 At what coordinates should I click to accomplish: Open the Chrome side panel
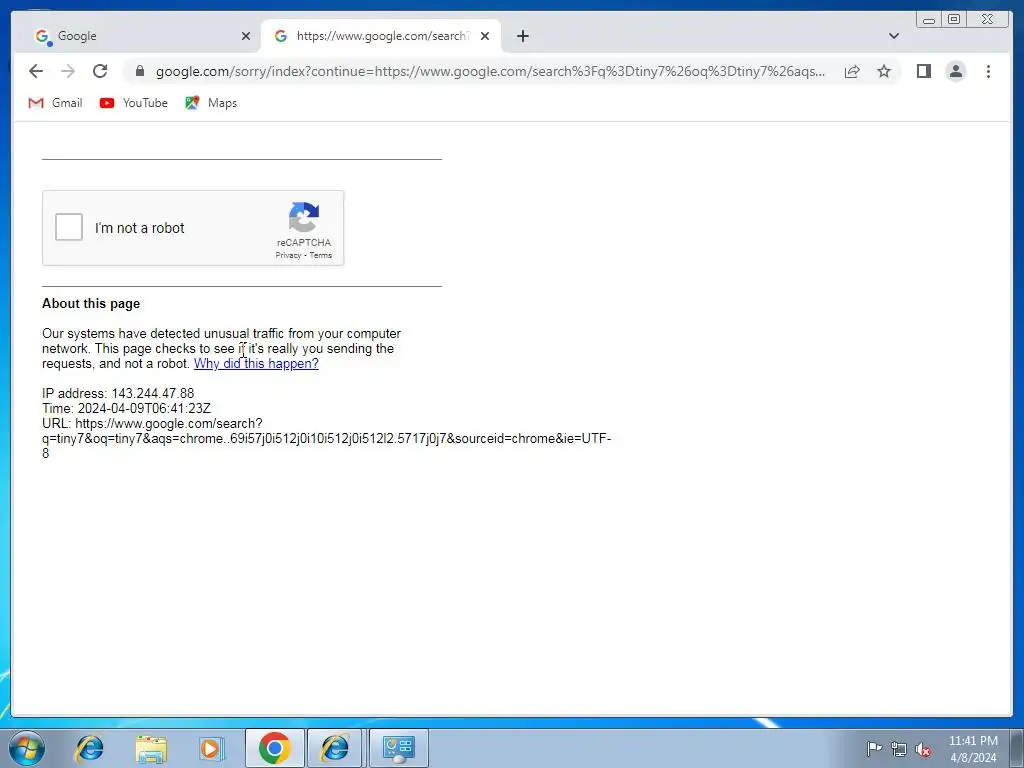(x=923, y=71)
